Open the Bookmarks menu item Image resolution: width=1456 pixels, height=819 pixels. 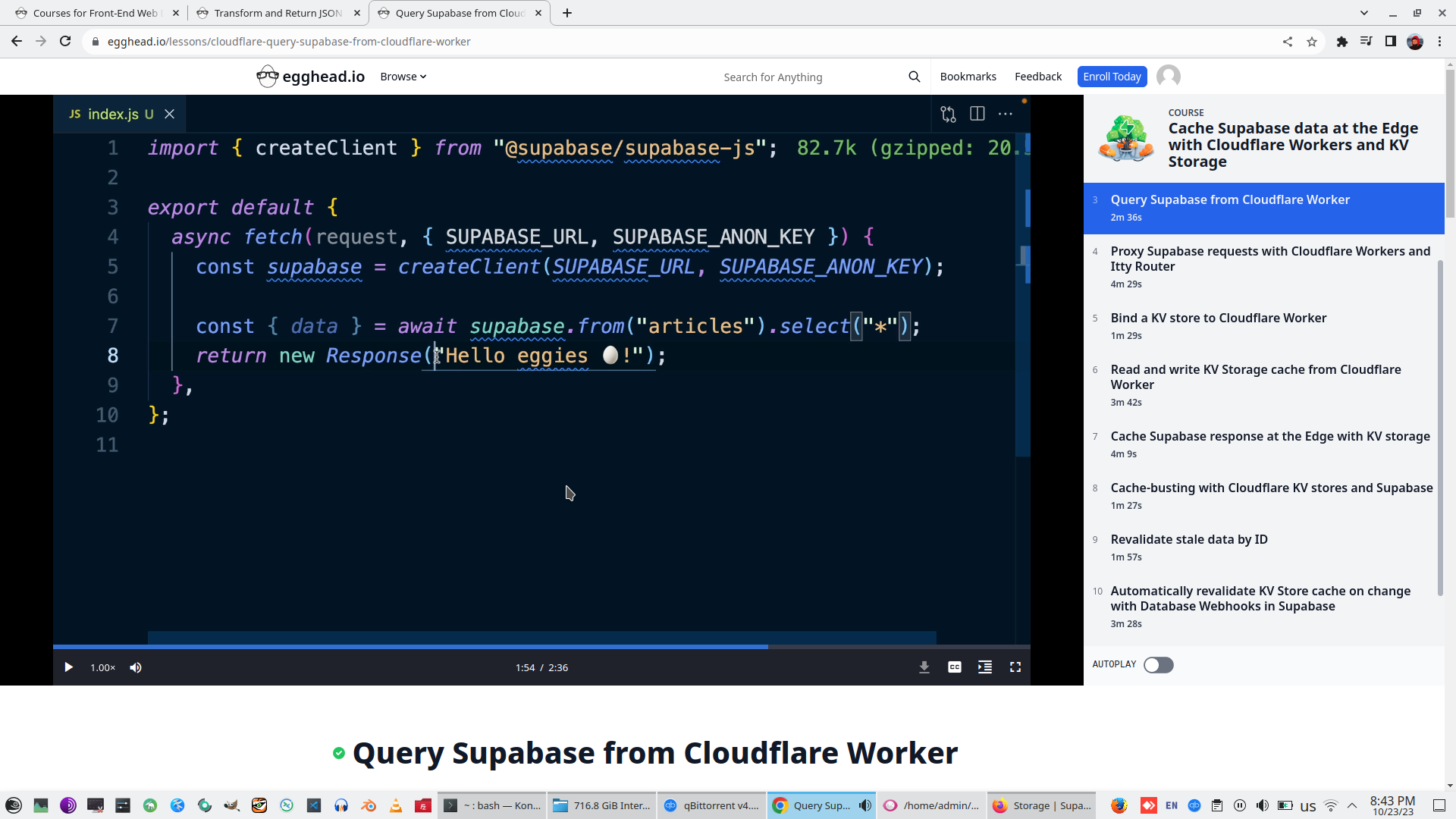click(968, 77)
